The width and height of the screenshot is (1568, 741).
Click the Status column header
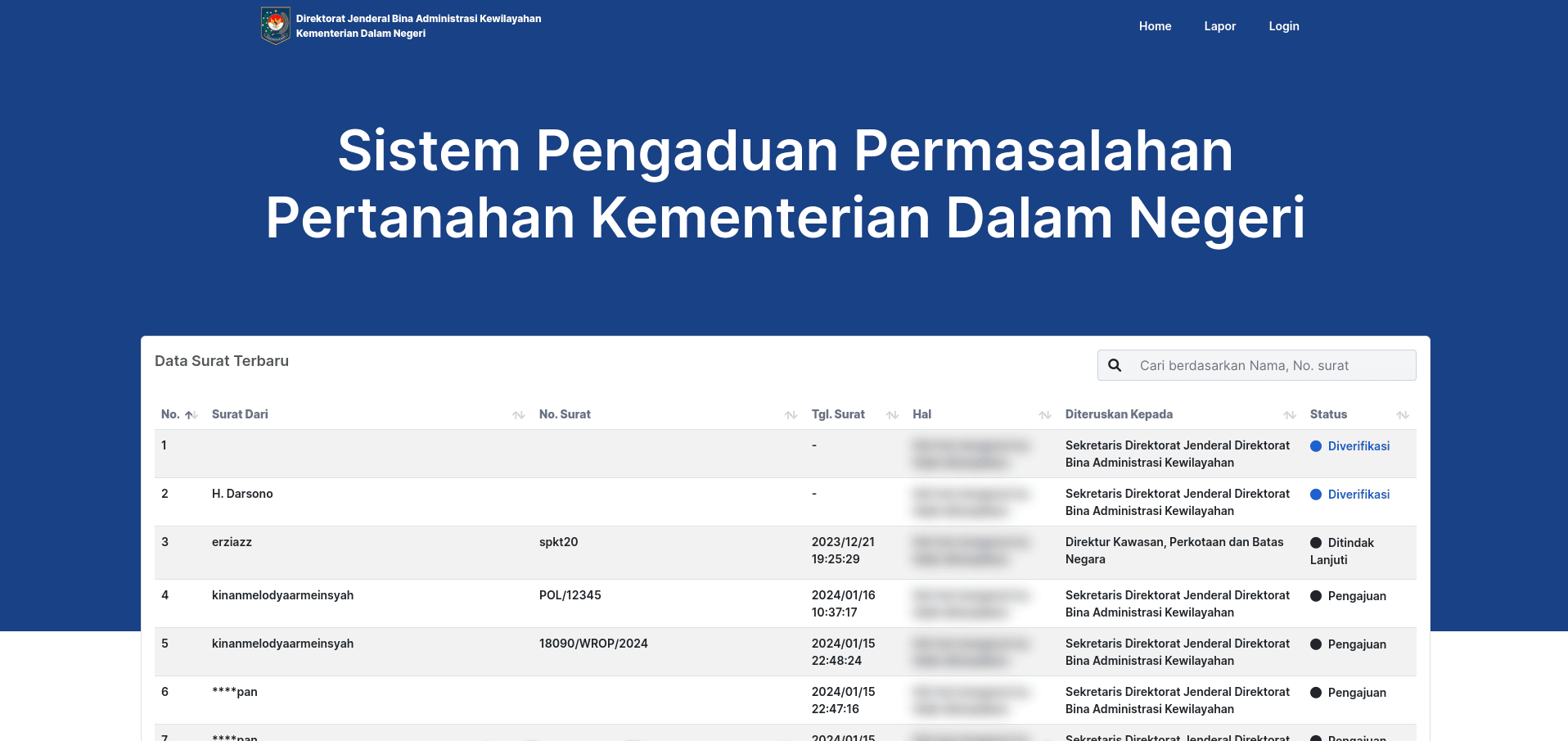coord(1328,414)
